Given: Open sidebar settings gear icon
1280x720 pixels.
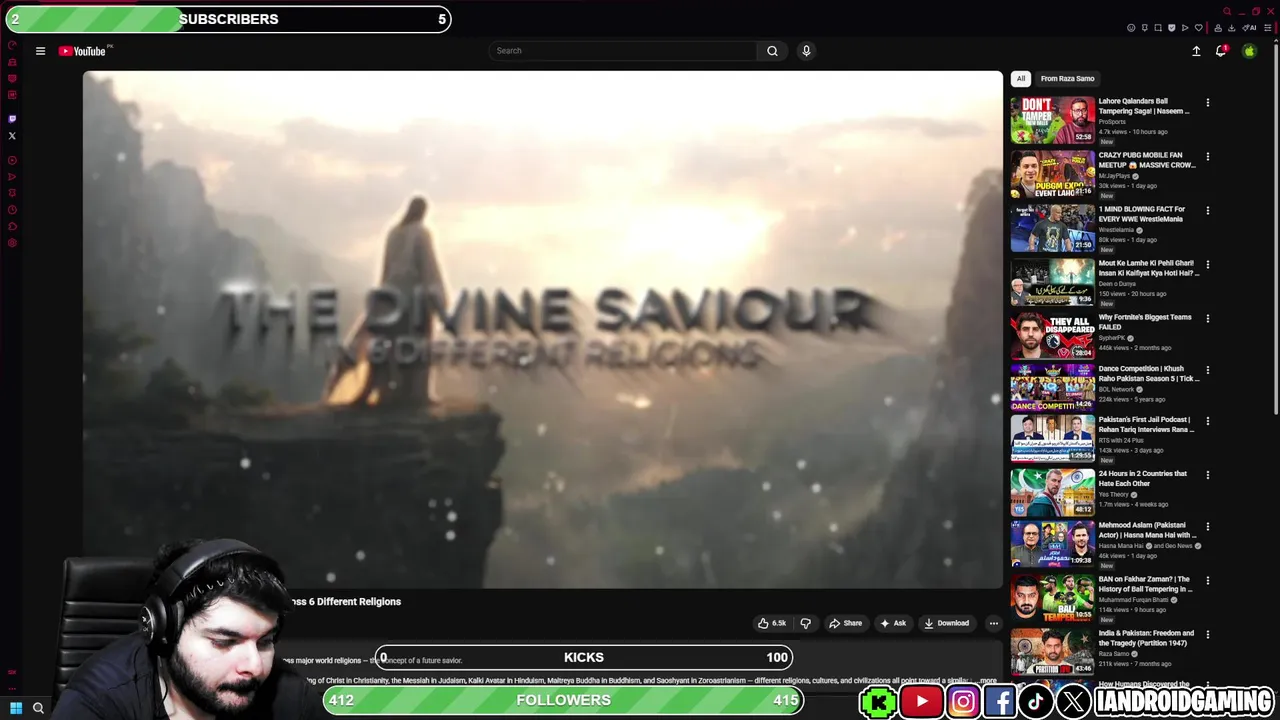Looking at the screenshot, I should click(x=12, y=242).
